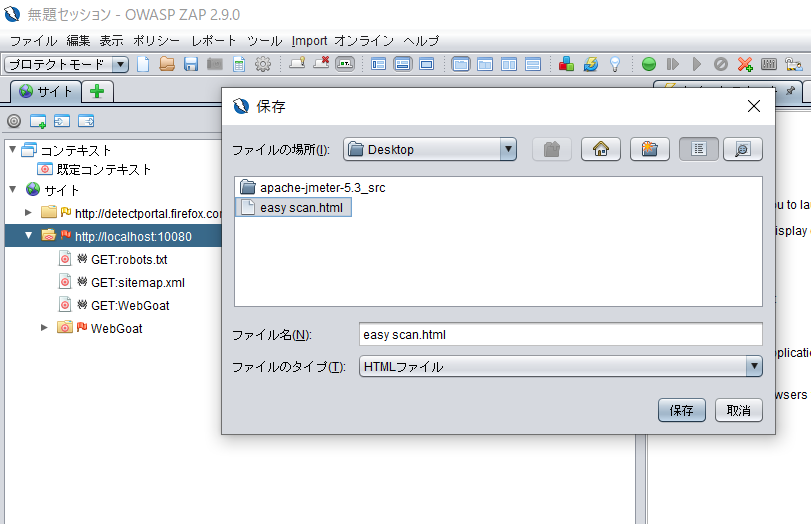
Task: Click the Check for Updates lightning icon
Action: click(x=591, y=64)
